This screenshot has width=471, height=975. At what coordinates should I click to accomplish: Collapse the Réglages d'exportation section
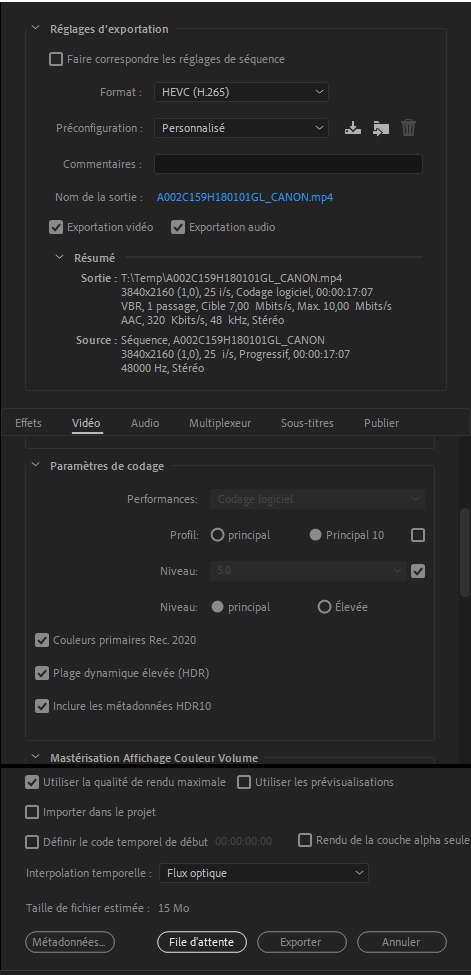tap(36, 29)
